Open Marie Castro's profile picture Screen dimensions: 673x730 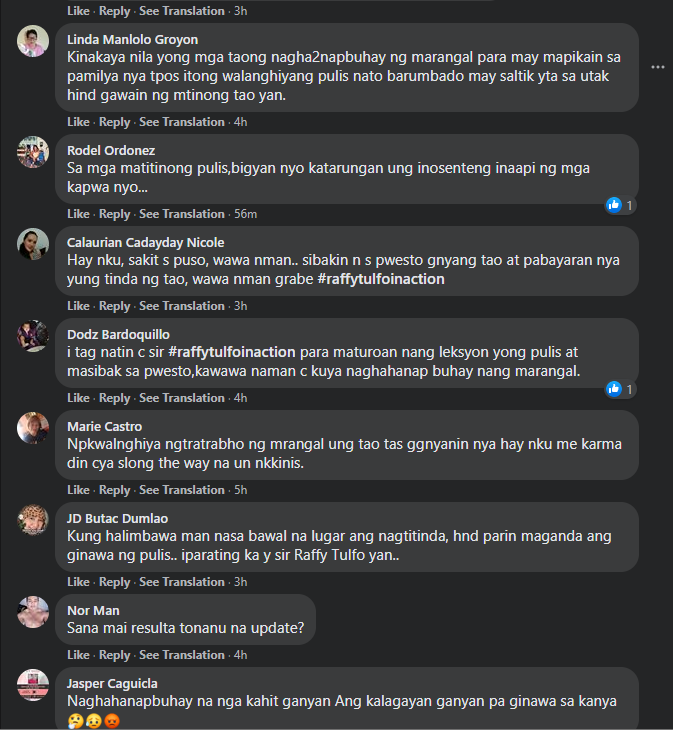pos(33,429)
